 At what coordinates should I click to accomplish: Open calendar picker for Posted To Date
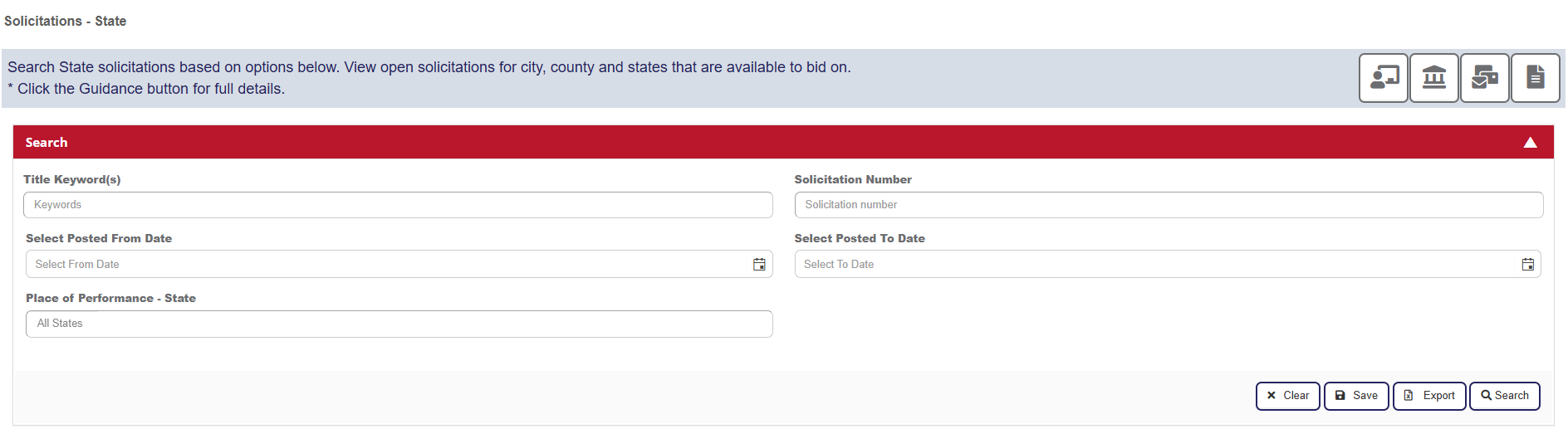coord(1527,265)
